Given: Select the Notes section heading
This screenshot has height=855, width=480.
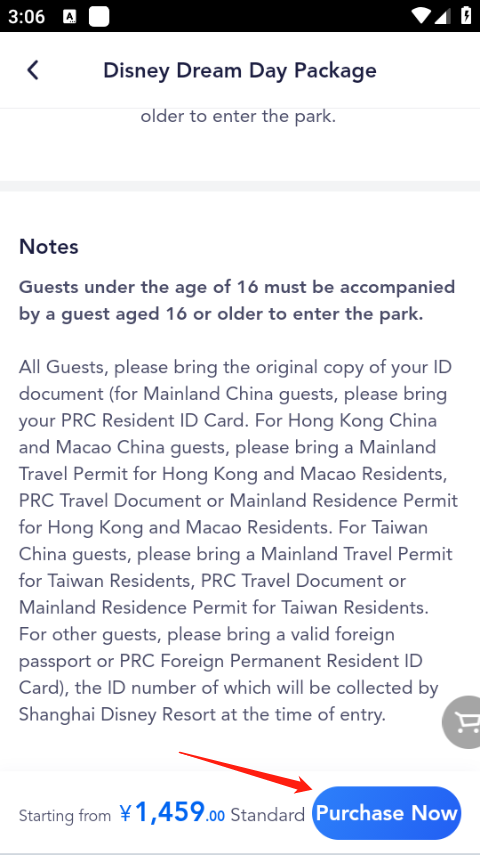Looking at the screenshot, I should coord(49,246).
